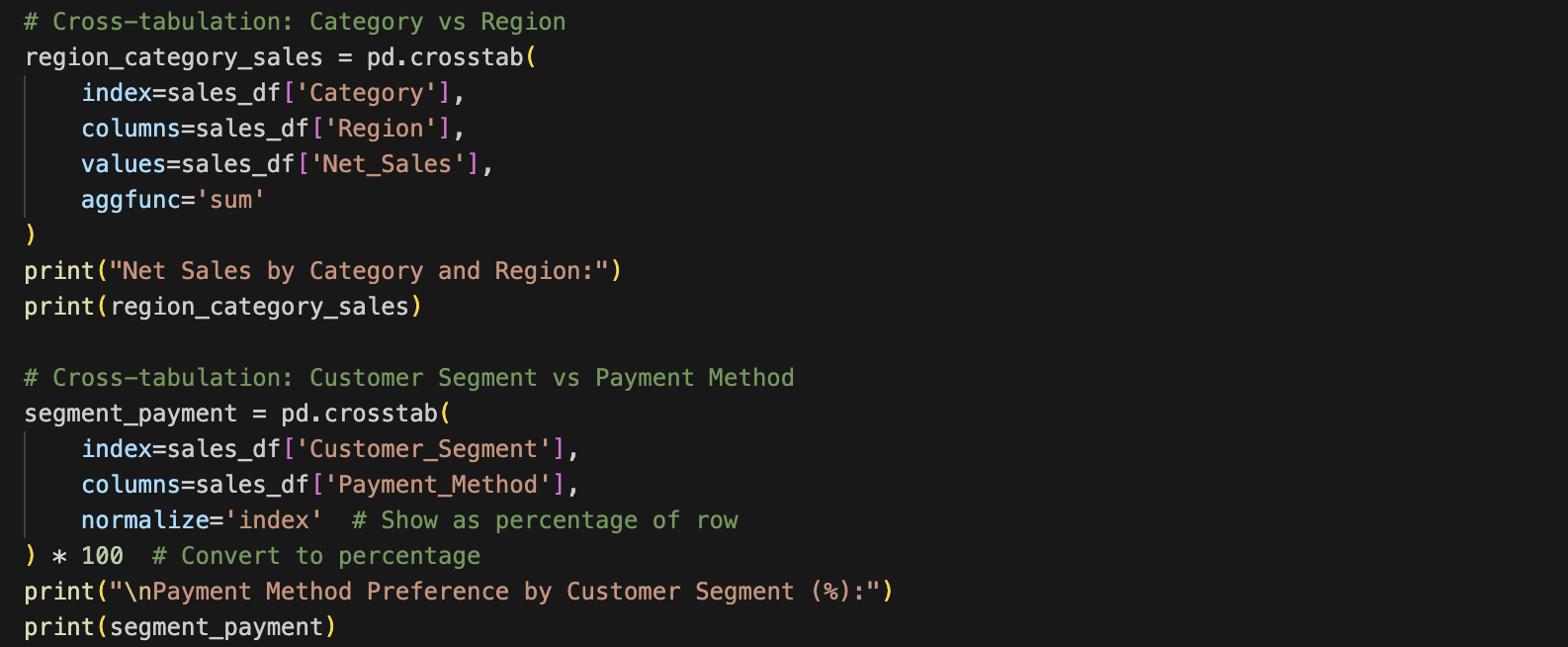Click the "Show as percentage of row" comment
Image resolution: width=1568 pixels, height=647 pixels.
[x=545, y=520]
